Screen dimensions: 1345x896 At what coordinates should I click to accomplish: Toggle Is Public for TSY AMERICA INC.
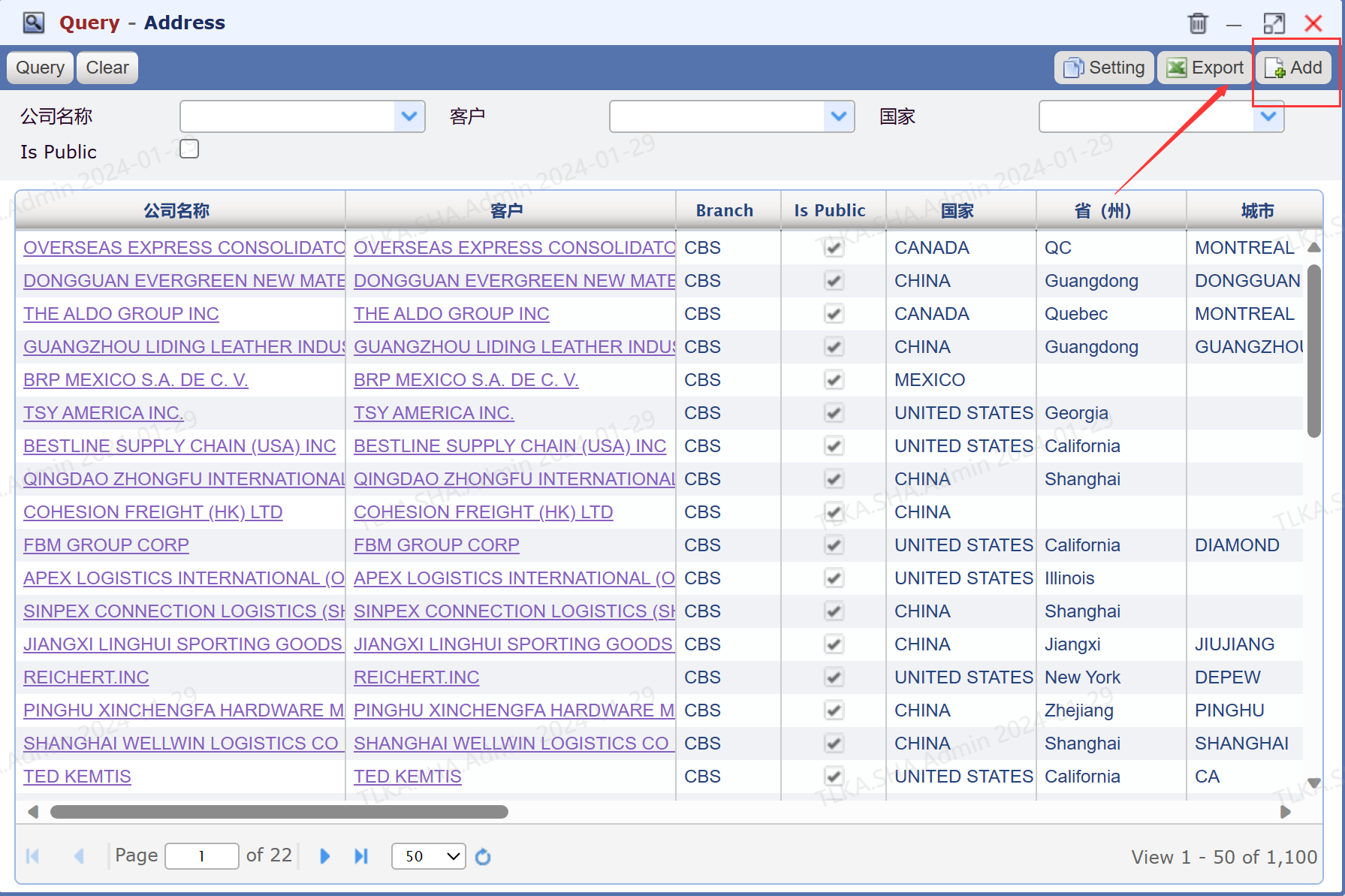tap(834, 413)
